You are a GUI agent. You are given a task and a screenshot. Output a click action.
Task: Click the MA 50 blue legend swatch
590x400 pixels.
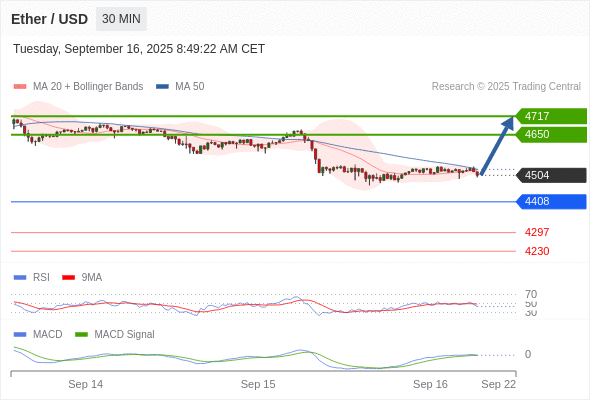click(x=162, y=87)
